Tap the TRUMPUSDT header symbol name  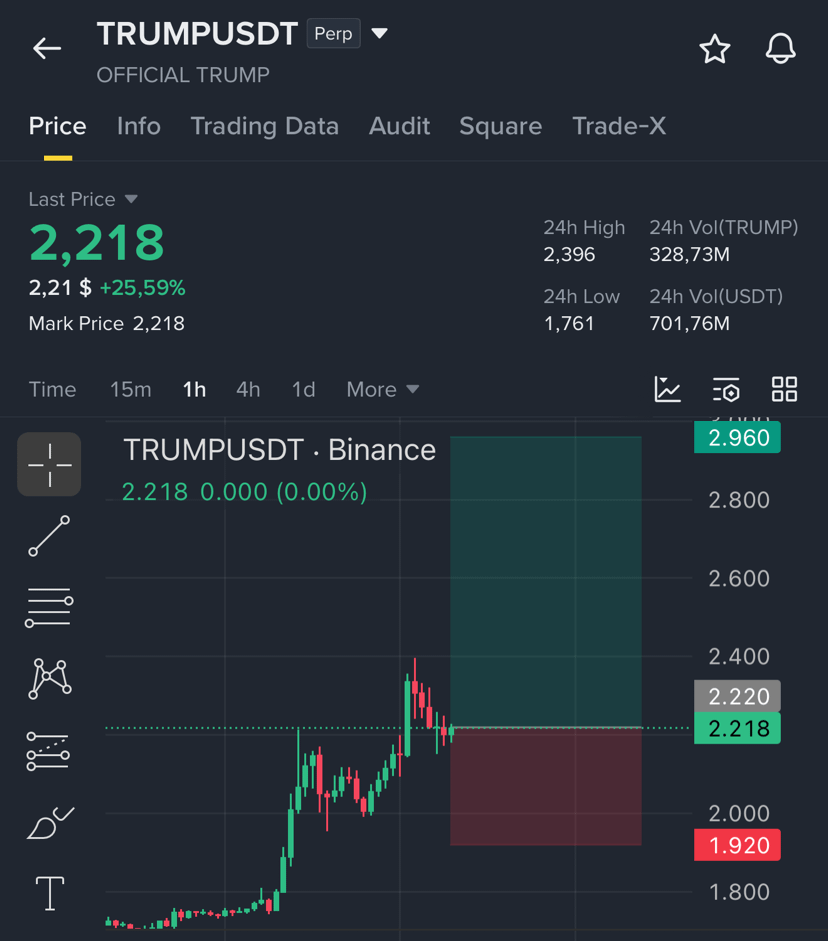tap(197, 34)
